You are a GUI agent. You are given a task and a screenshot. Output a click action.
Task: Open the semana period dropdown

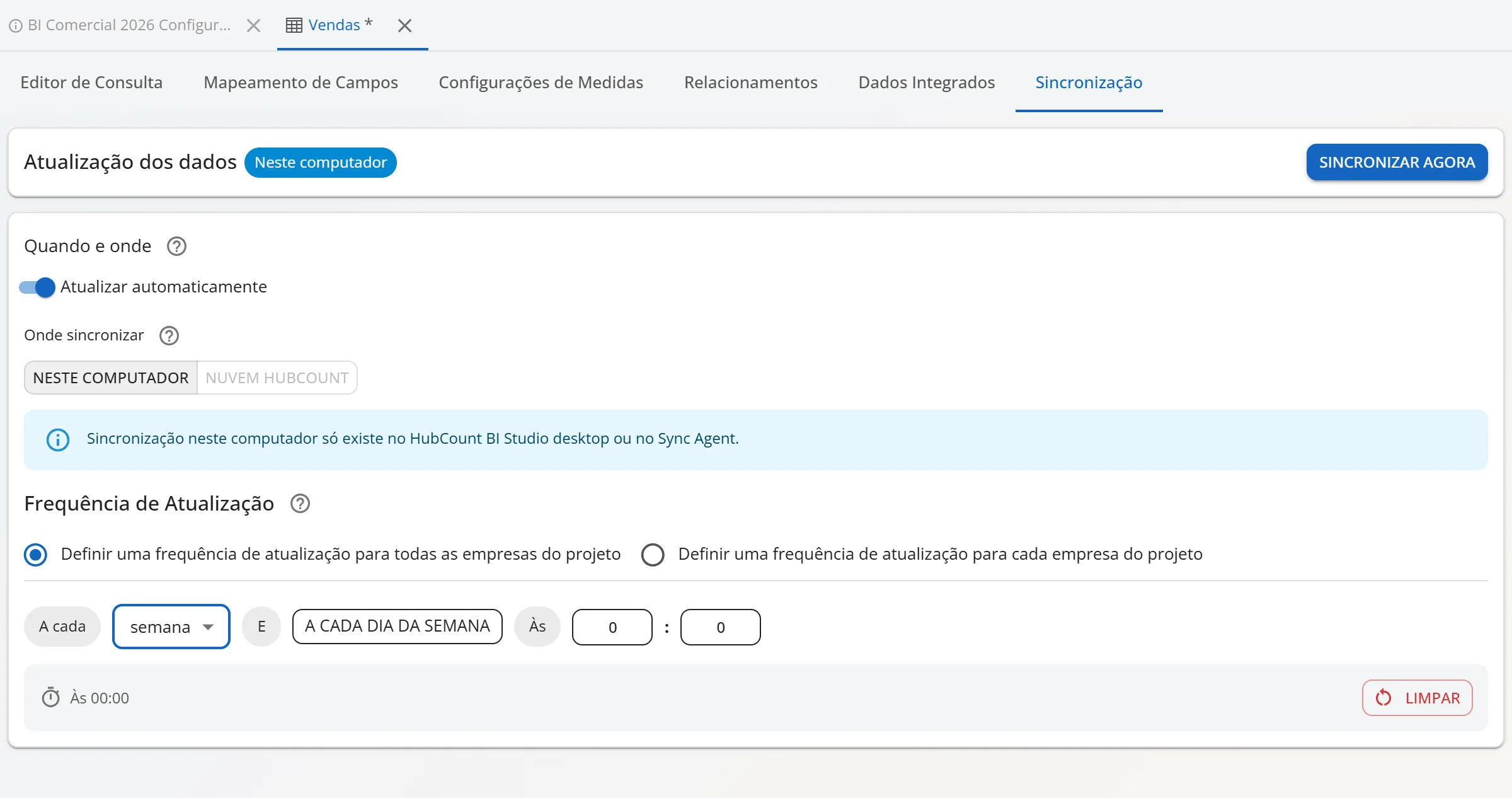[x=171, y=627]
